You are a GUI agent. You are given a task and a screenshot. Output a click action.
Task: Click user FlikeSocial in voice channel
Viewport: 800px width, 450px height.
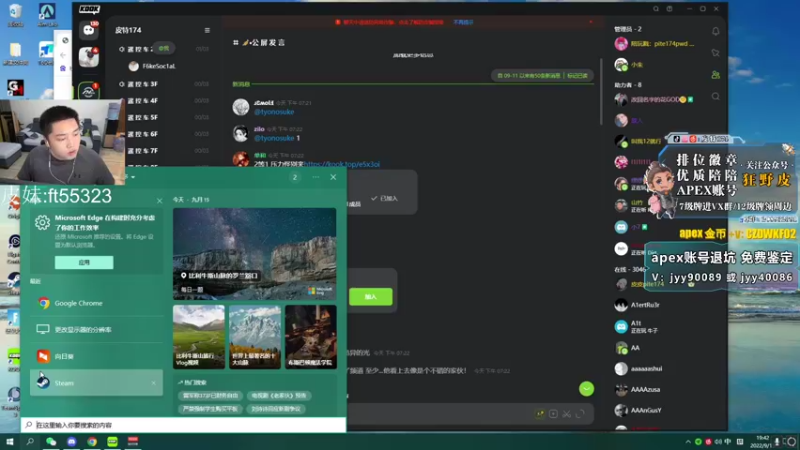(x=153, y=66)
